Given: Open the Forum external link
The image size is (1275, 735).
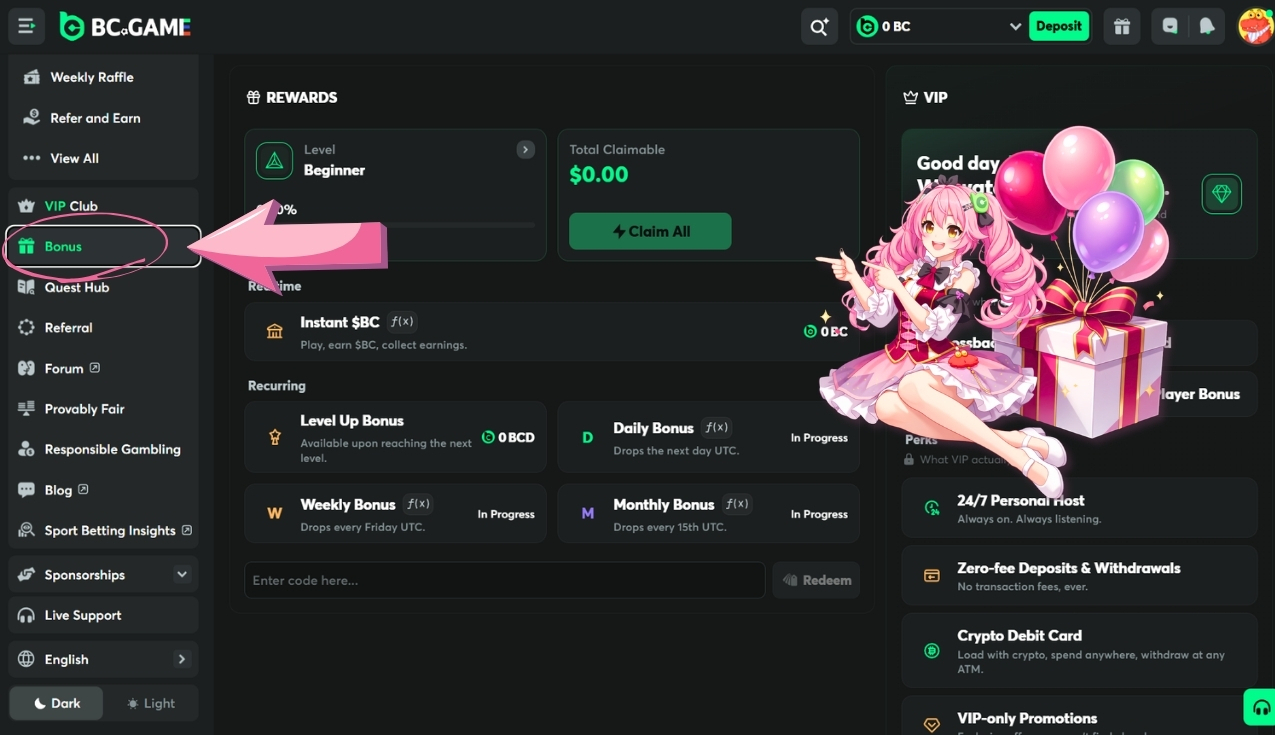Looking at the screenshot, I should 104,368.
